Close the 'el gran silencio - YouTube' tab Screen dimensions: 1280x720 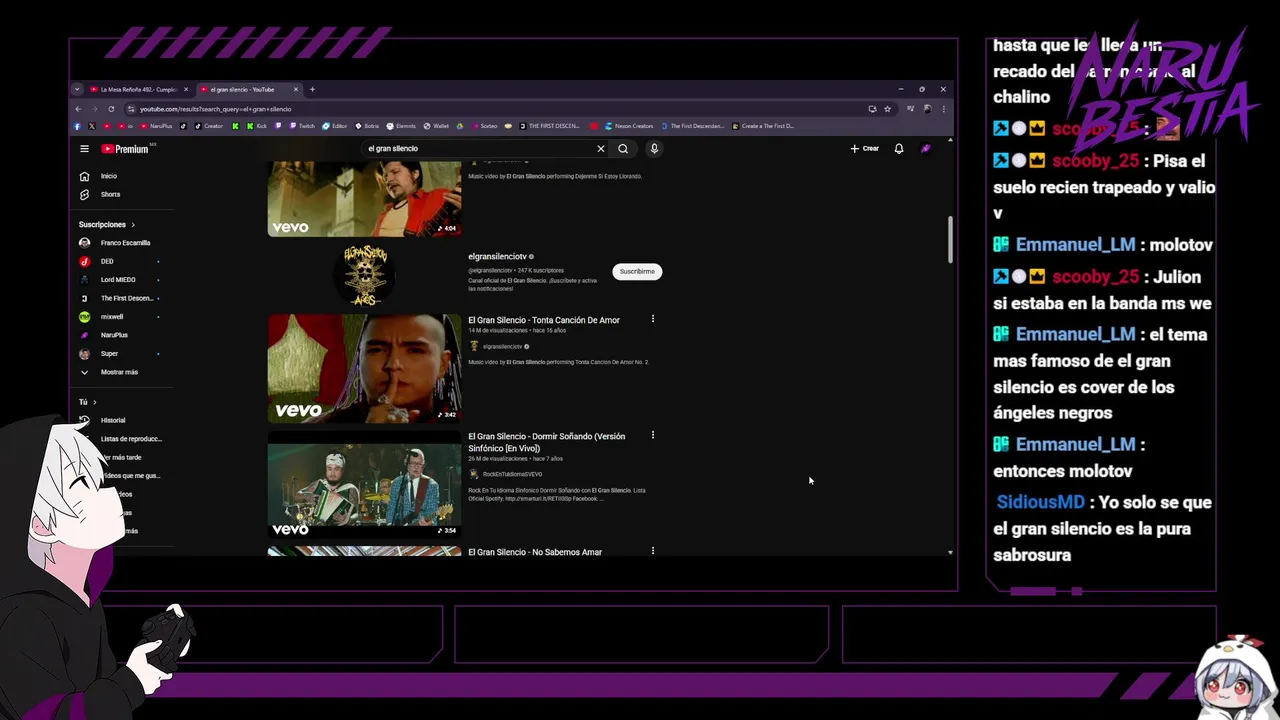[x=297, y=89]
